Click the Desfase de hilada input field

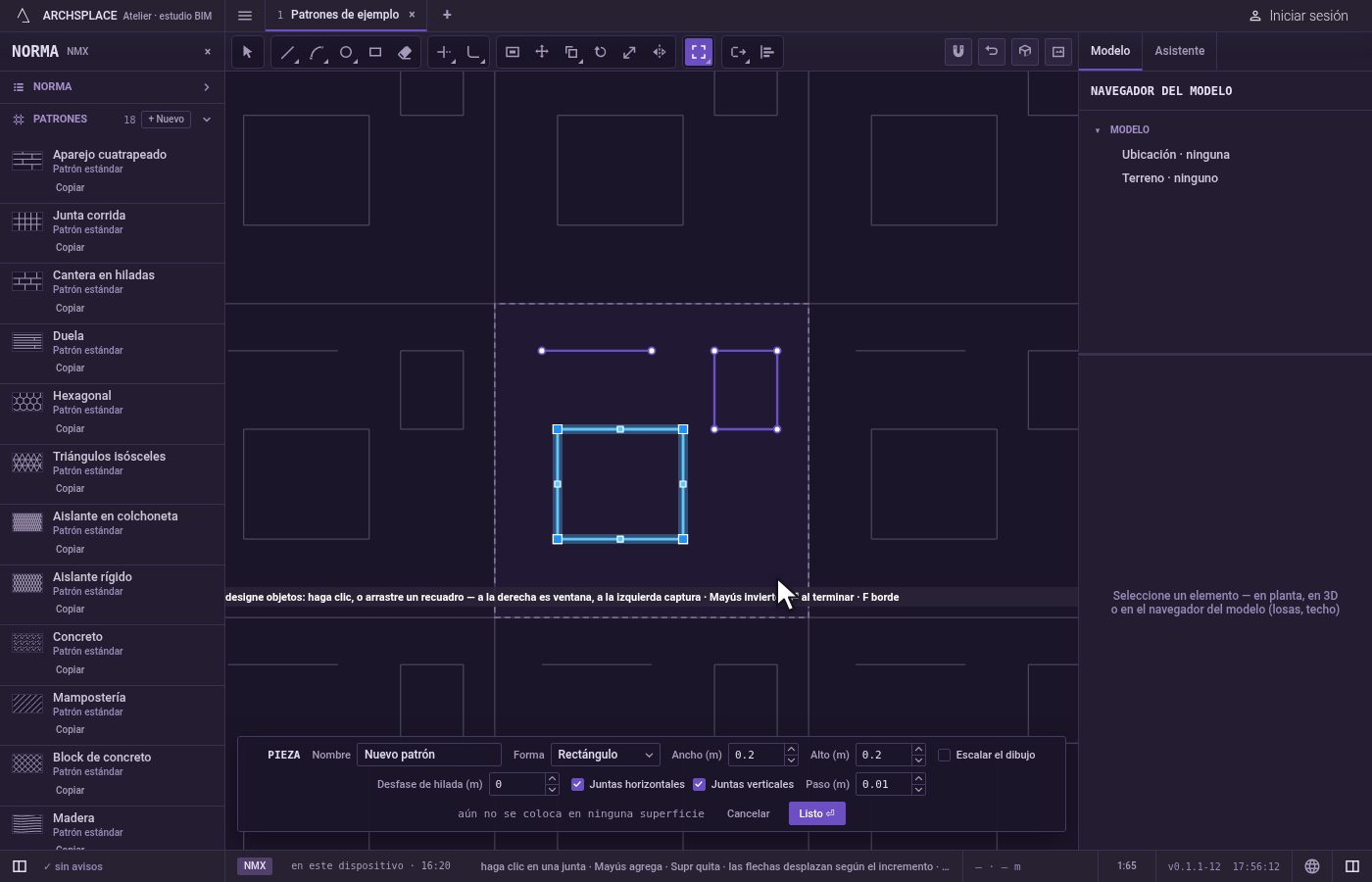517,784
